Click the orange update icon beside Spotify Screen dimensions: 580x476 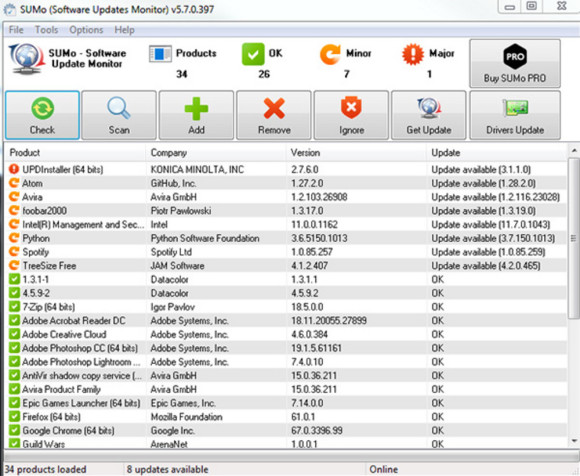point(14,251)
